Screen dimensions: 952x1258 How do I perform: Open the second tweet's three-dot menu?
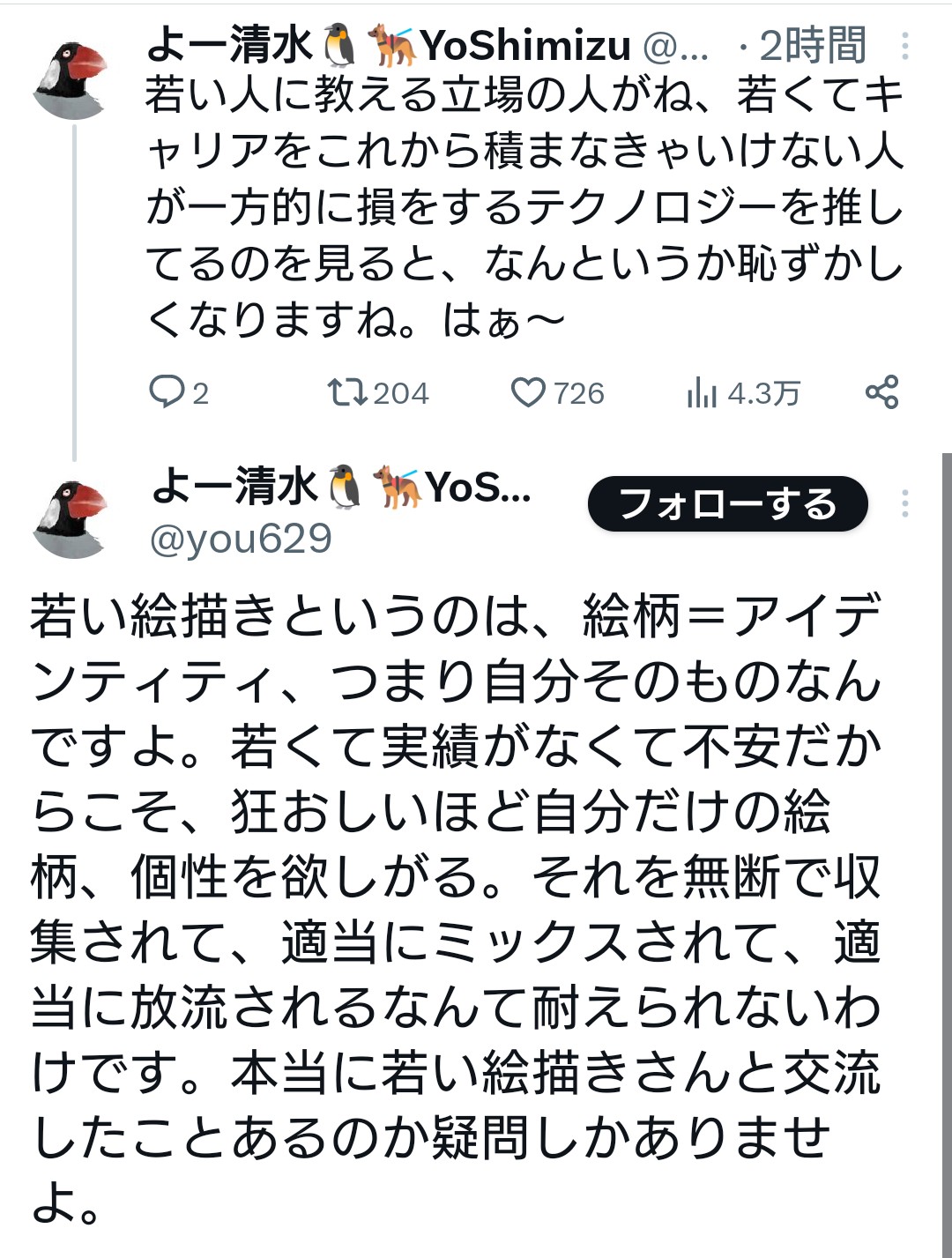(905, 503)
